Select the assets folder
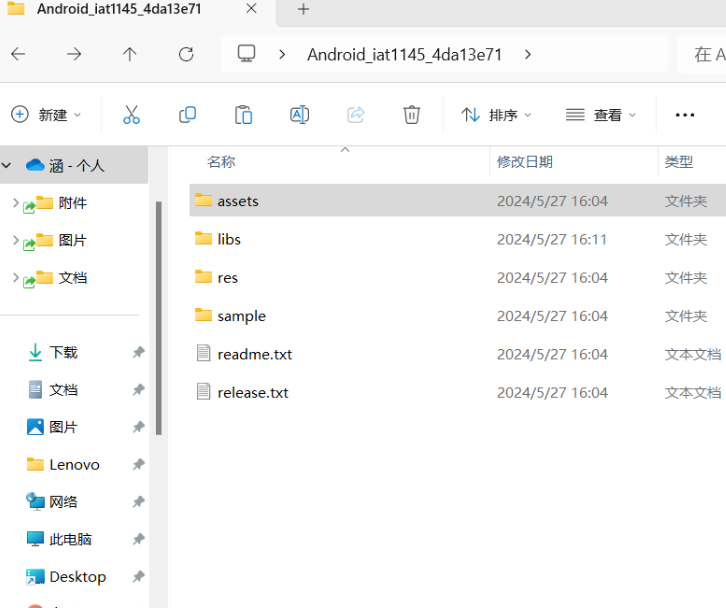The width and height of the screenshot is (726, 608). (457, 201)
